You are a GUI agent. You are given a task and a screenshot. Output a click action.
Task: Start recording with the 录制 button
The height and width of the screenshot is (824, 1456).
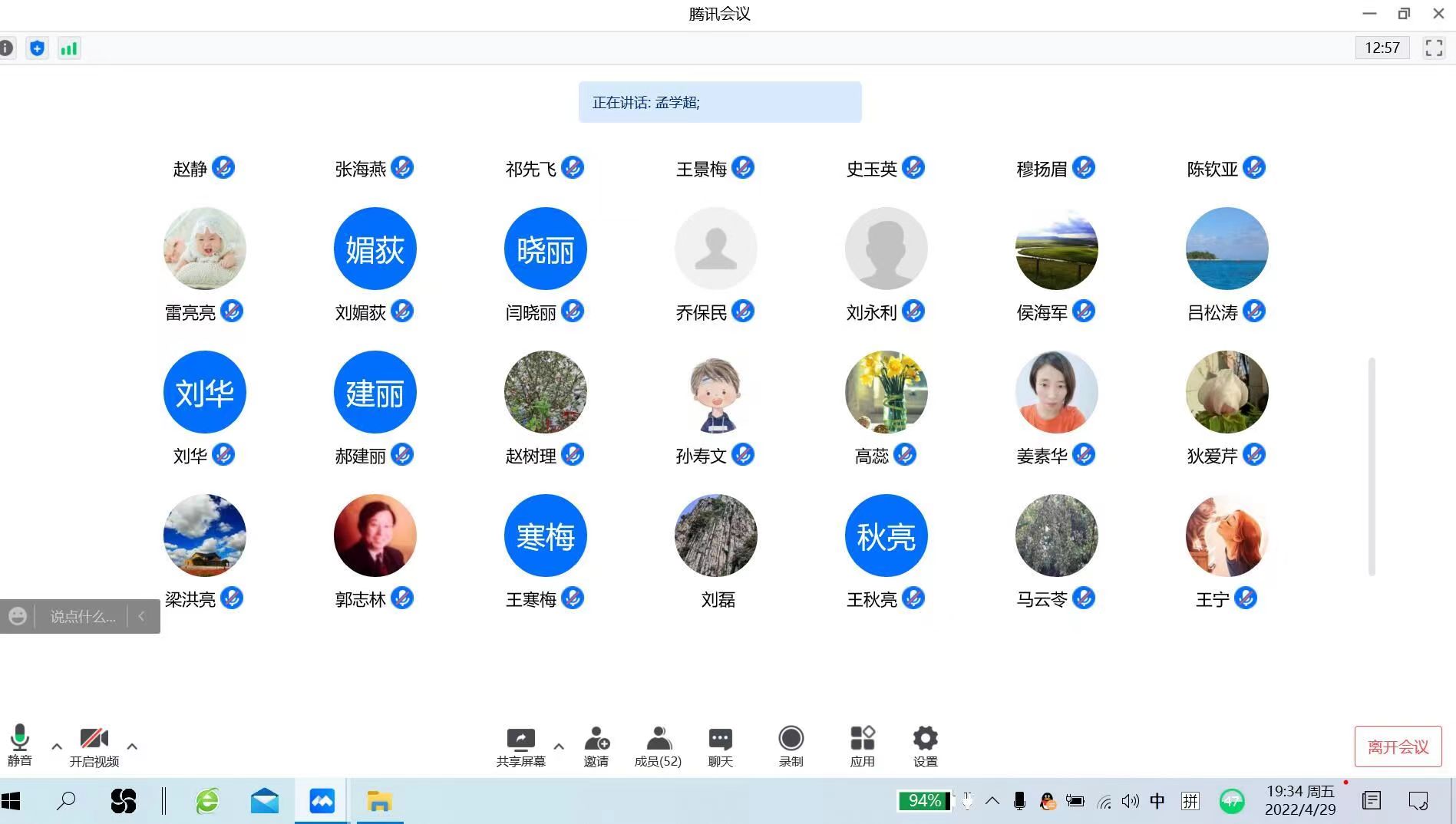(791, 746)
